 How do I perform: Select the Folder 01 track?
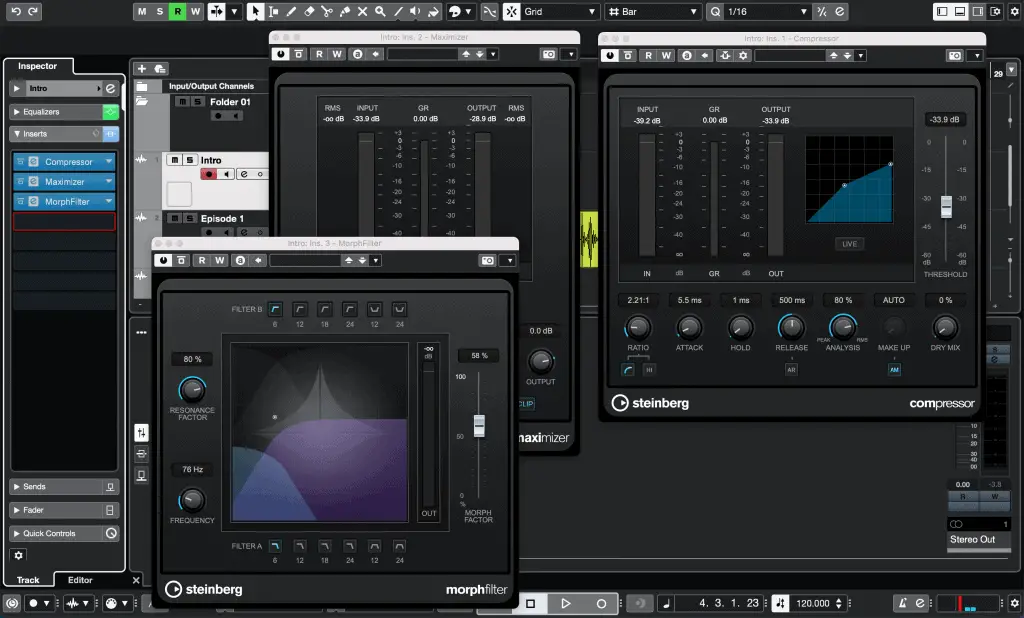[230, 102]
